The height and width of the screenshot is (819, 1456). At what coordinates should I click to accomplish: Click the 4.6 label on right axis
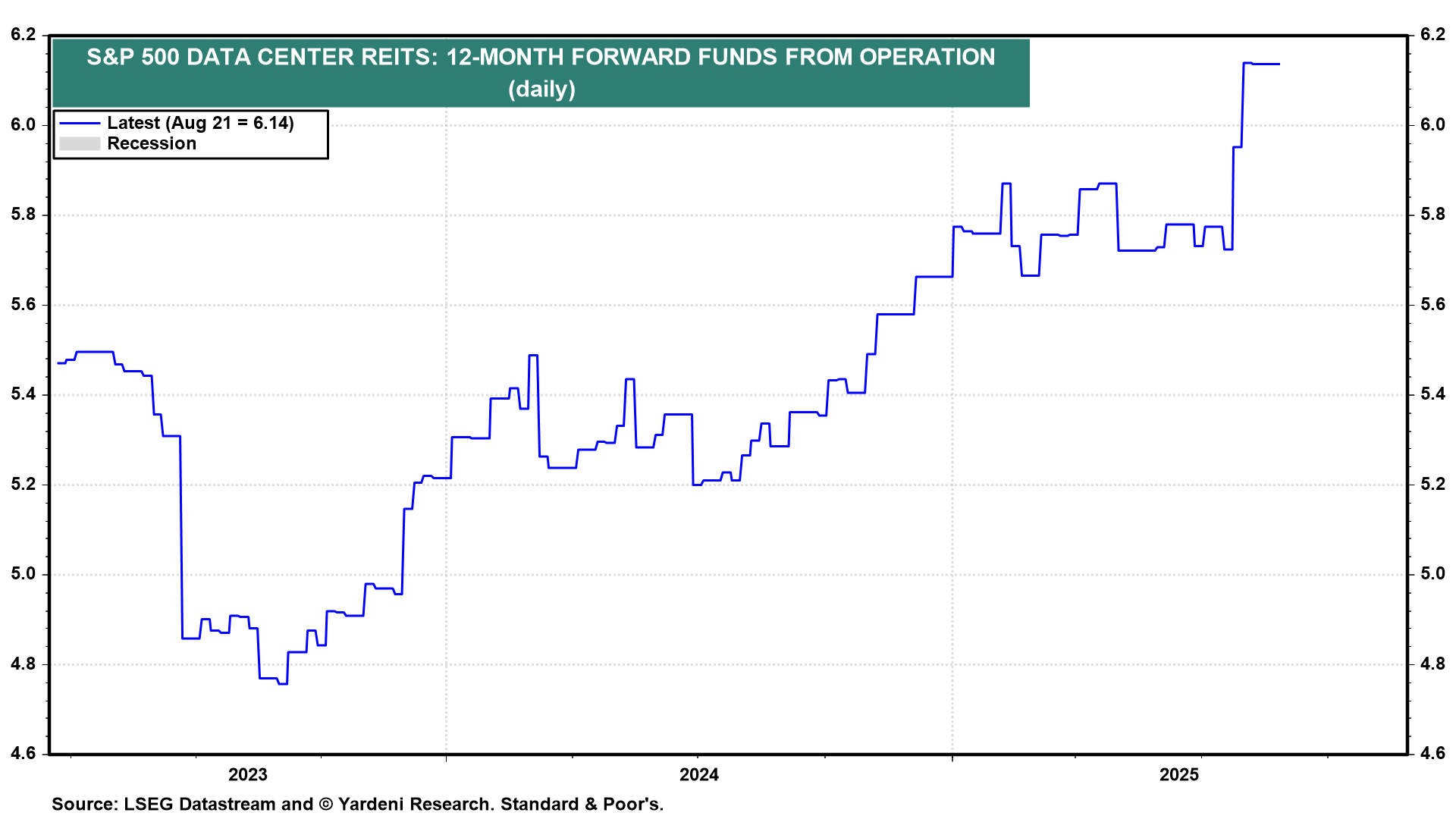pyautogui.click(x=1432, y=754)
